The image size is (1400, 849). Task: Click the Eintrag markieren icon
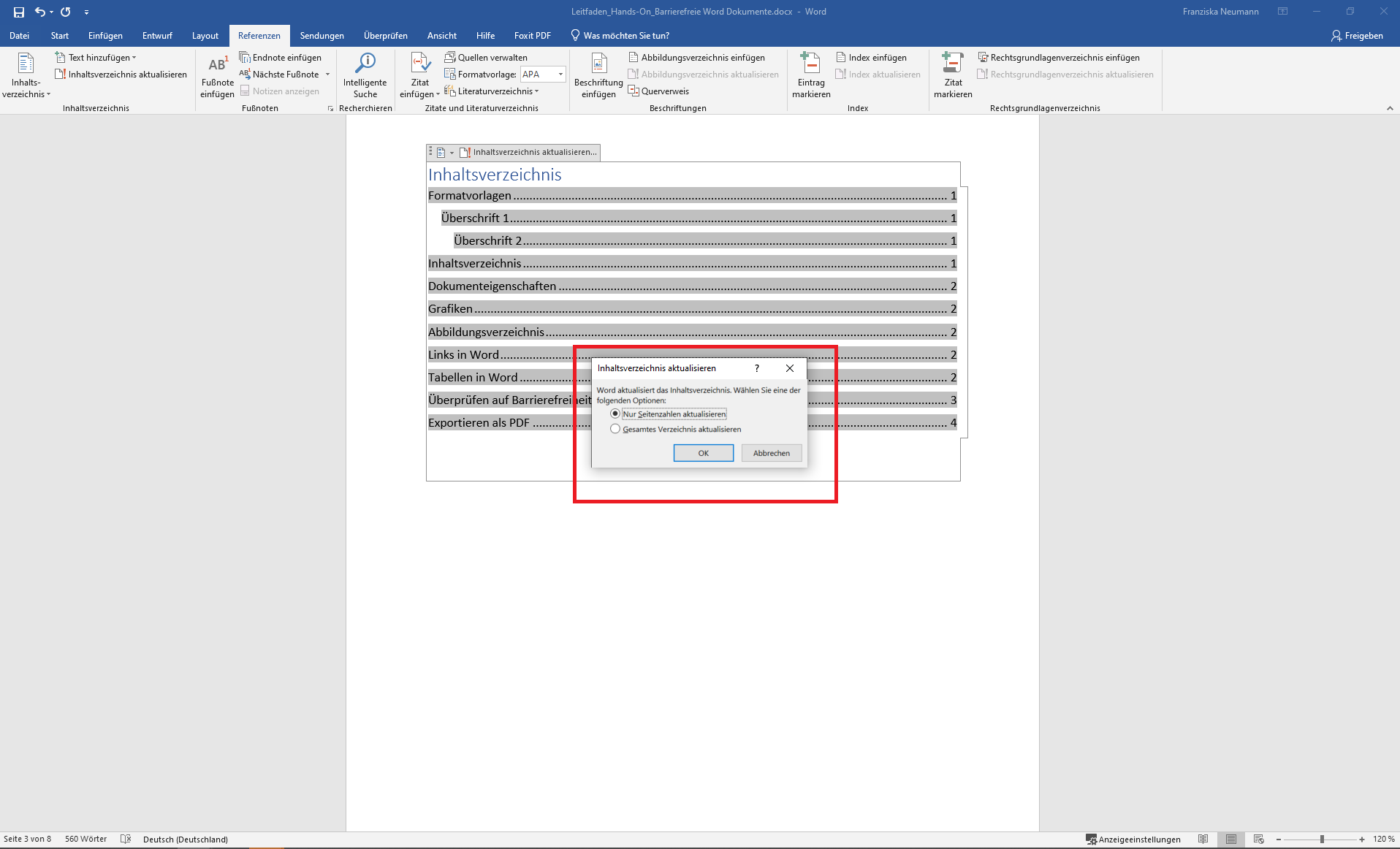810,64
